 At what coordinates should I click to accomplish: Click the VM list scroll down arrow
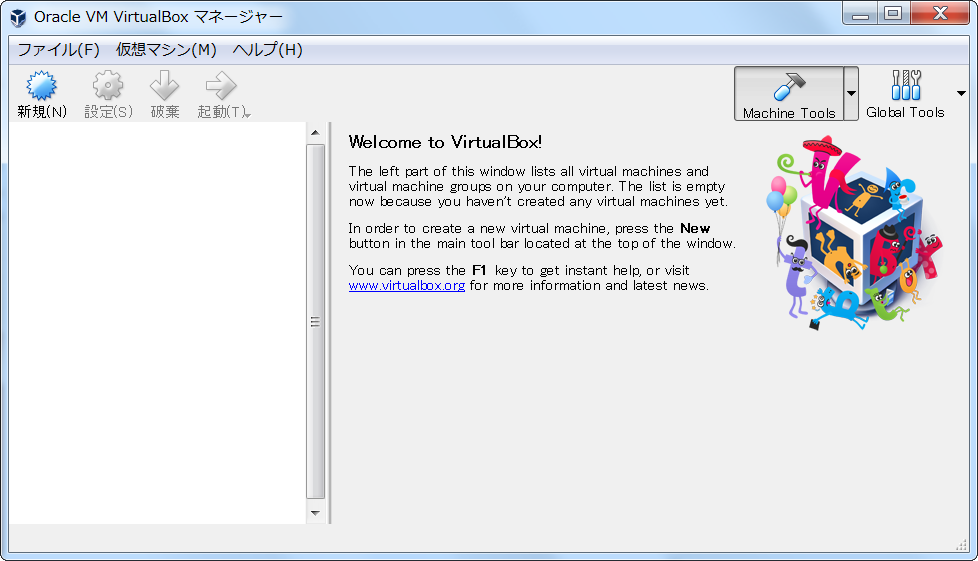(x=315, y=513)
